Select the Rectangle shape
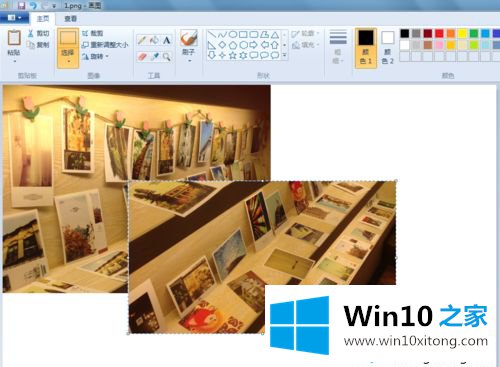The image size is (500, 367). [243, 35]
